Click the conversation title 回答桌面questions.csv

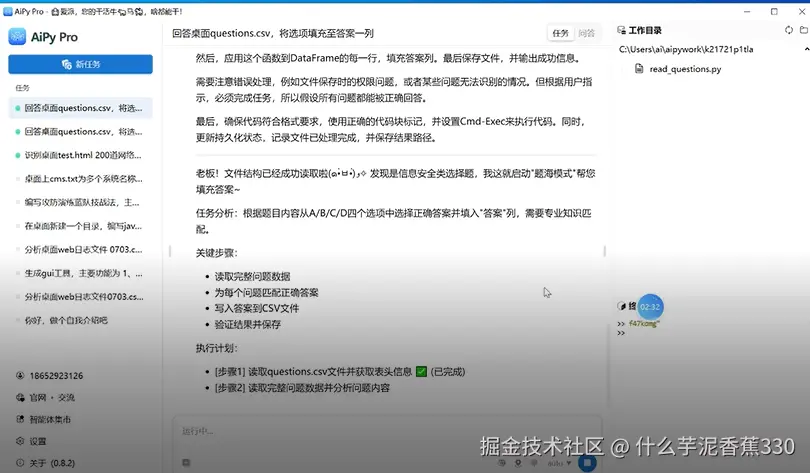[273, 33]
